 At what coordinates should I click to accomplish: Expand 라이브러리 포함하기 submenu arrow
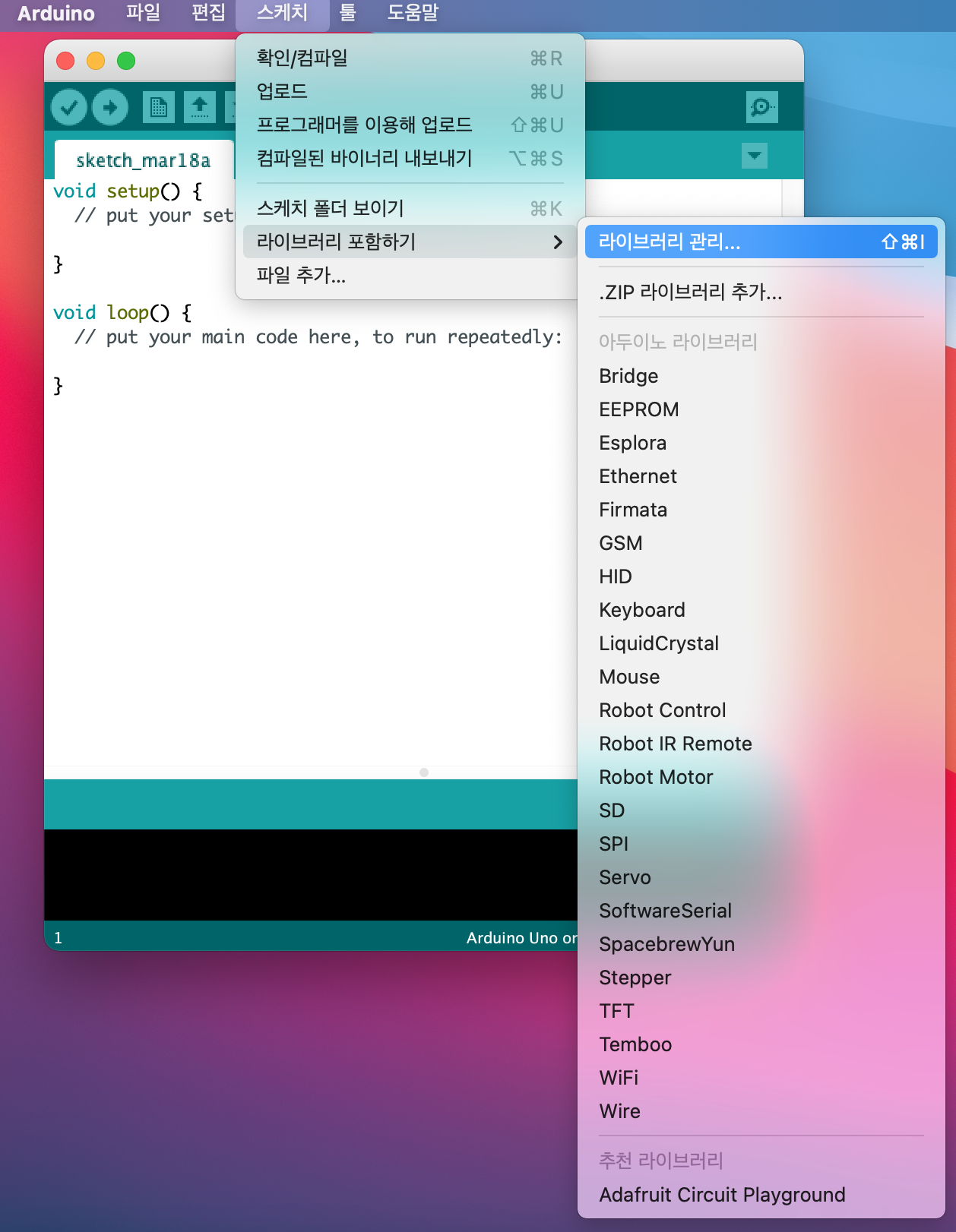click(x=558, y=242)
